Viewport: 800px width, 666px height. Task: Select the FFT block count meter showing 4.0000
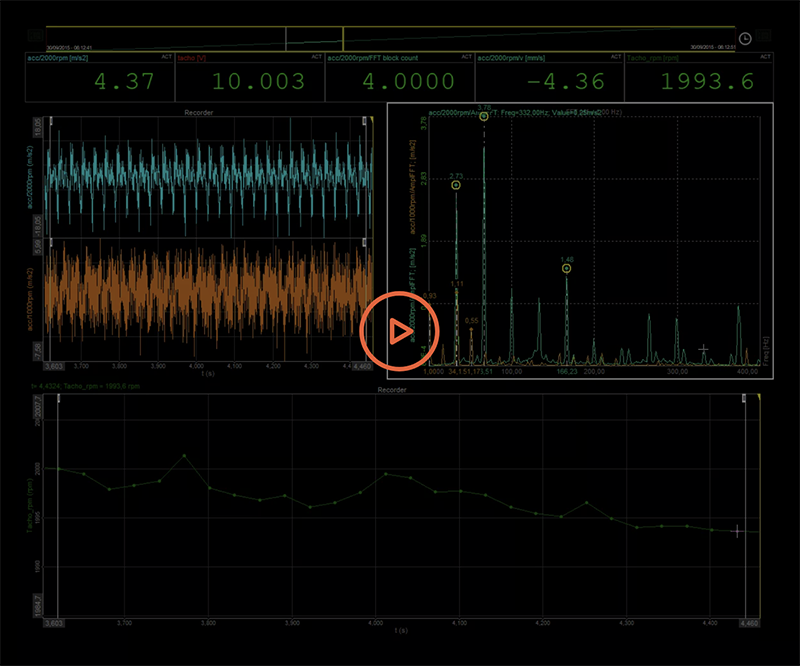399,78
